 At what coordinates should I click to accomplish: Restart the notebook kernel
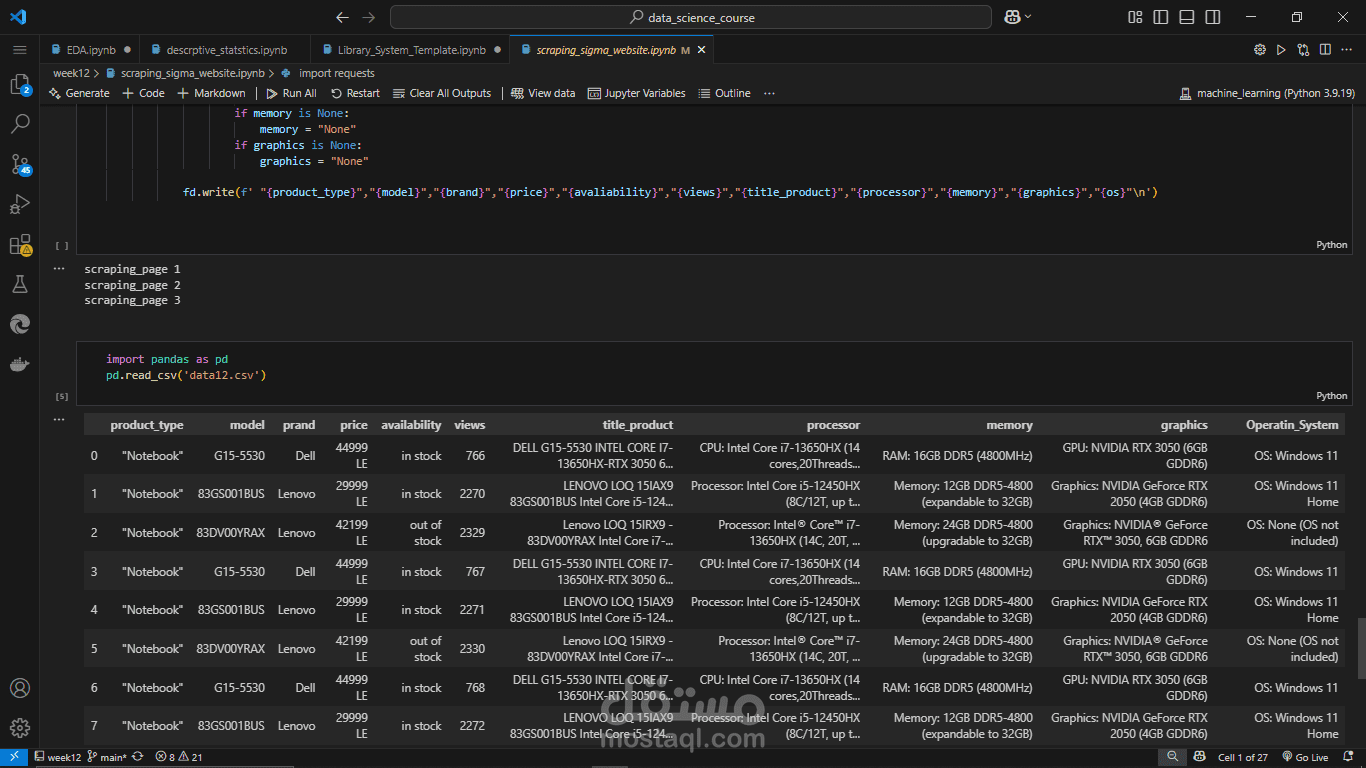355,93
